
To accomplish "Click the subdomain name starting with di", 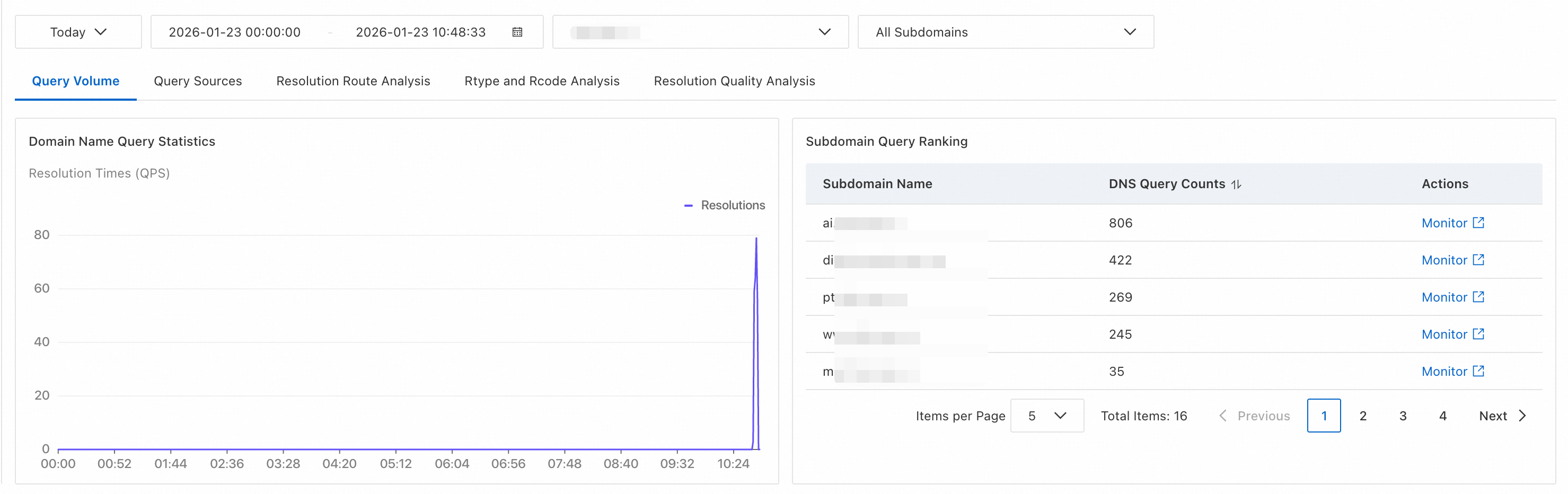I will [884, 260].
